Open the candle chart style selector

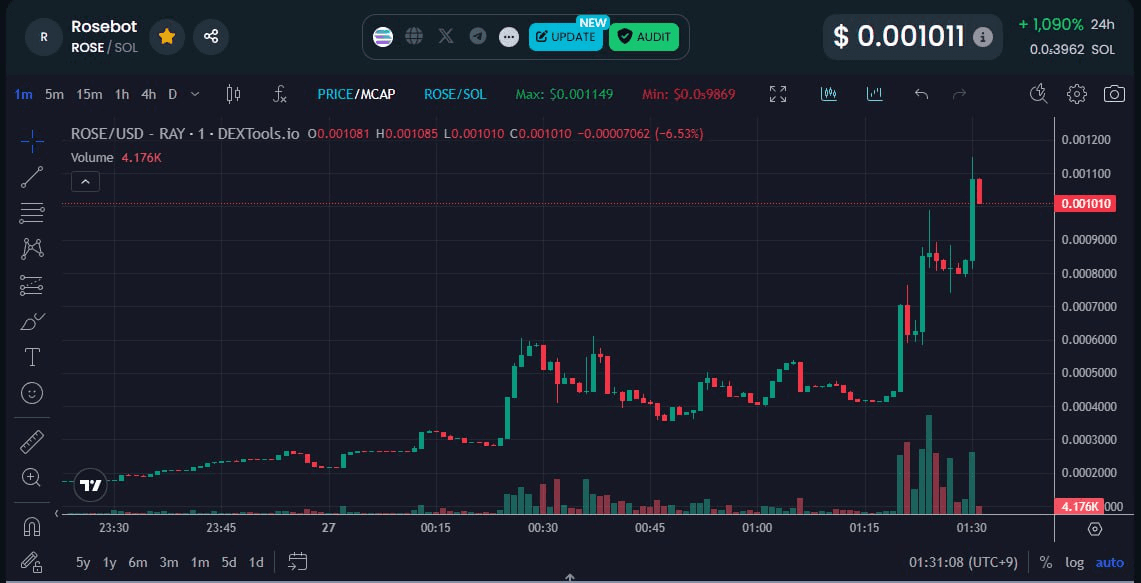click(233, 94)
